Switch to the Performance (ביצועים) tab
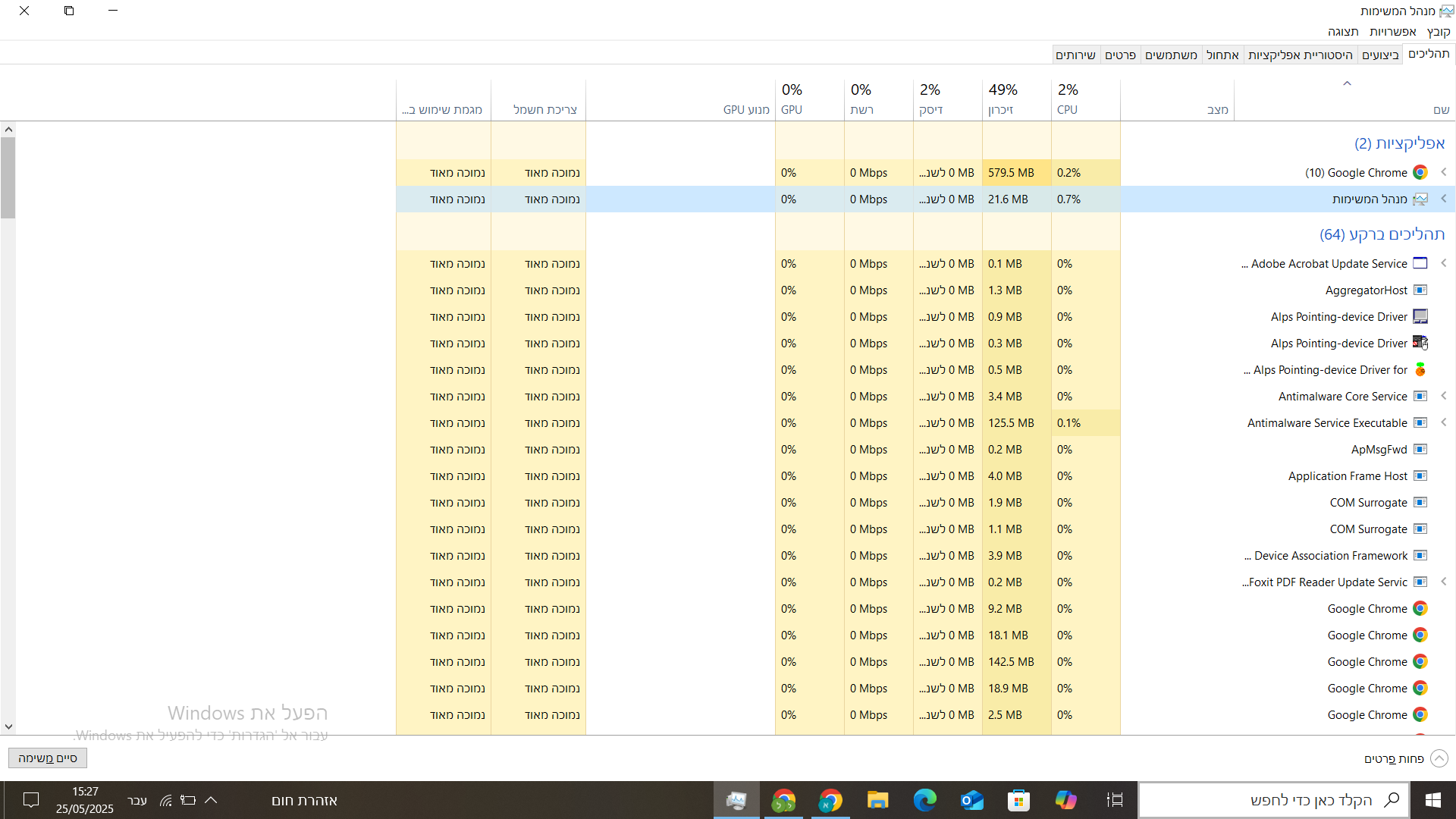This screenshot has width=1456, height=819. click(1380, 55)
